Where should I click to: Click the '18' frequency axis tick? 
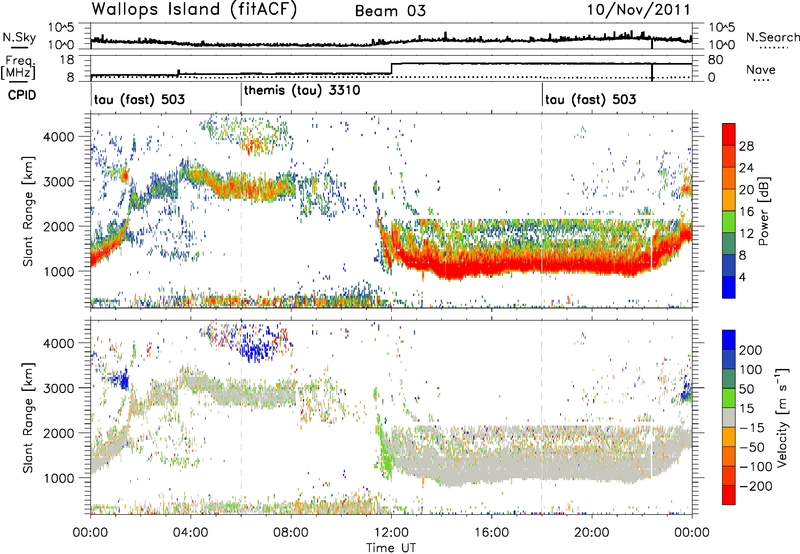pos(67,60)
